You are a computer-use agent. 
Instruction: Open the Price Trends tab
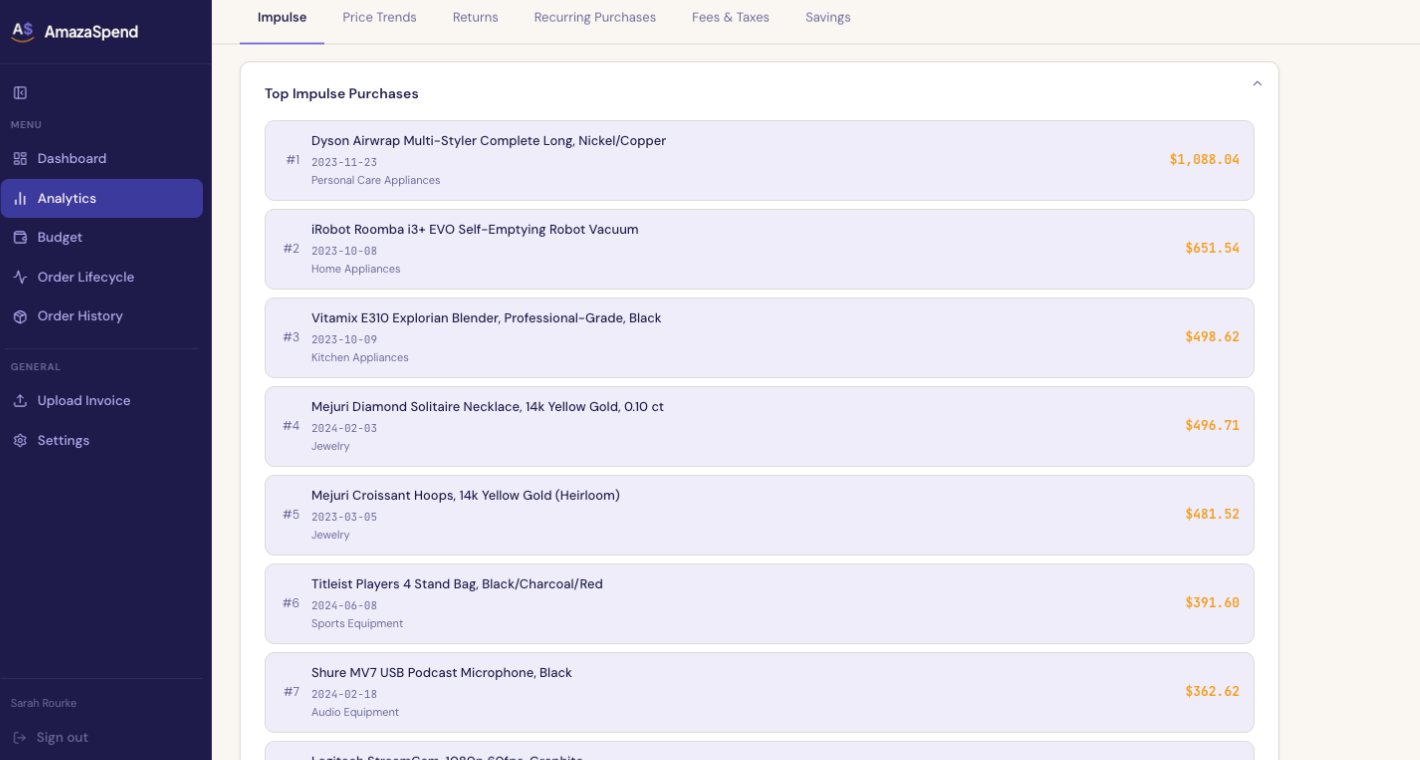tap(379, 18)
